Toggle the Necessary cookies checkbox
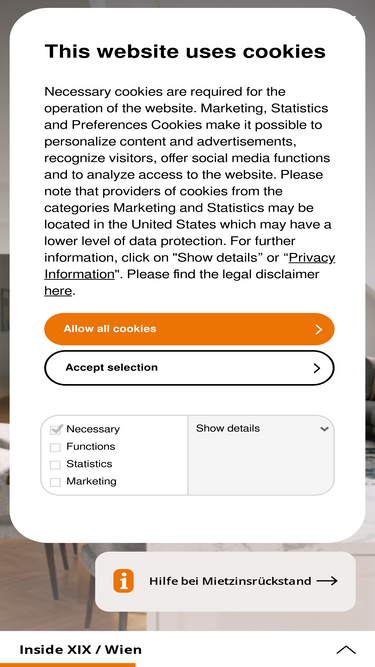This screenshot has width=375, height=667. point(56,430)
